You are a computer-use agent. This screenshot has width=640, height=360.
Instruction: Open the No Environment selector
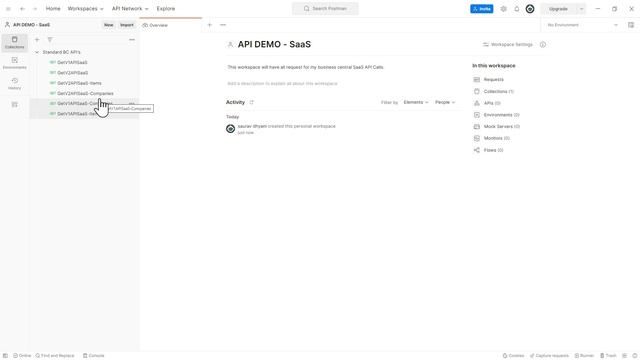point(582,25)
